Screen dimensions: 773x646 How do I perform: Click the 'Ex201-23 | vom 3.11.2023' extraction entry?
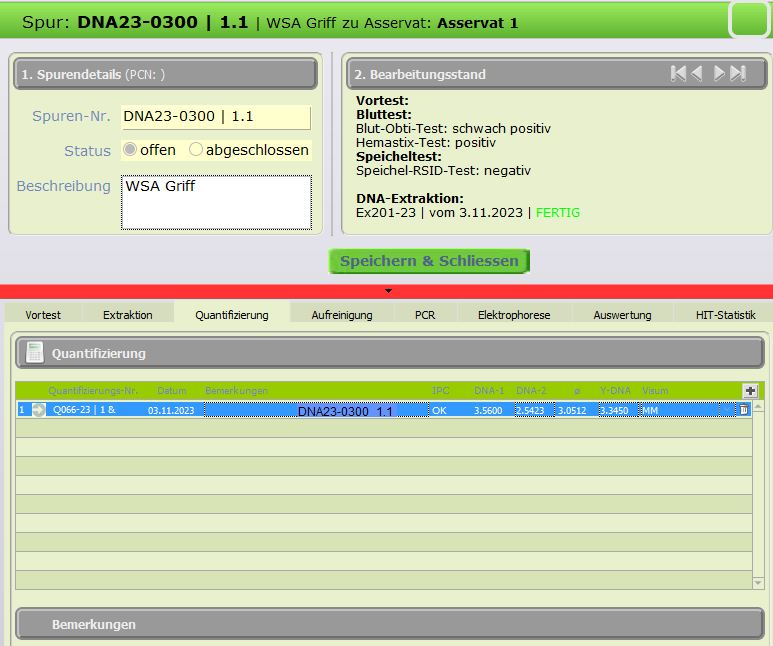439,213
